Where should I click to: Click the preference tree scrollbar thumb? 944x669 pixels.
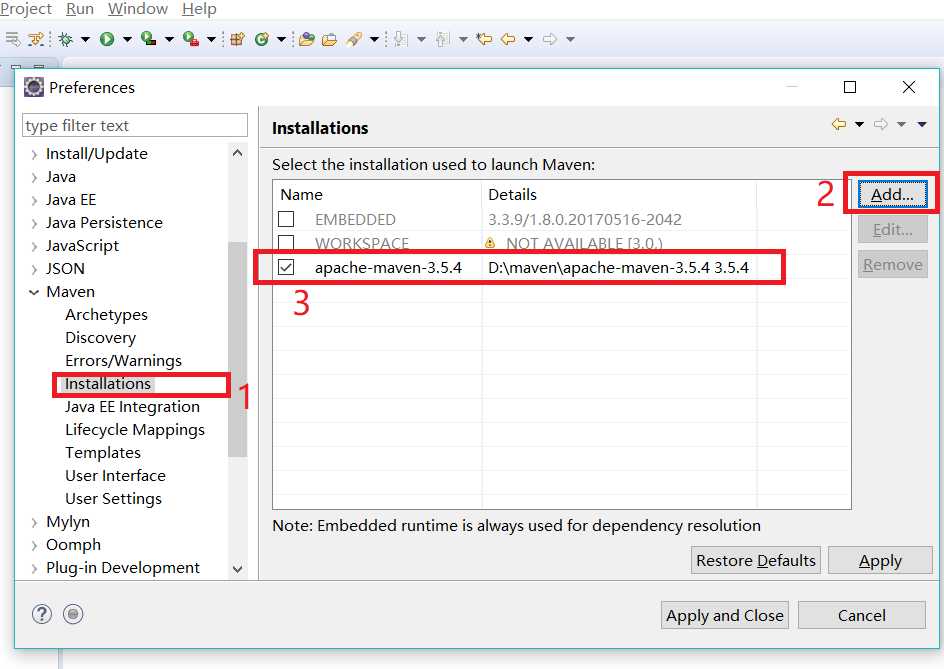[x=238, y=349]
